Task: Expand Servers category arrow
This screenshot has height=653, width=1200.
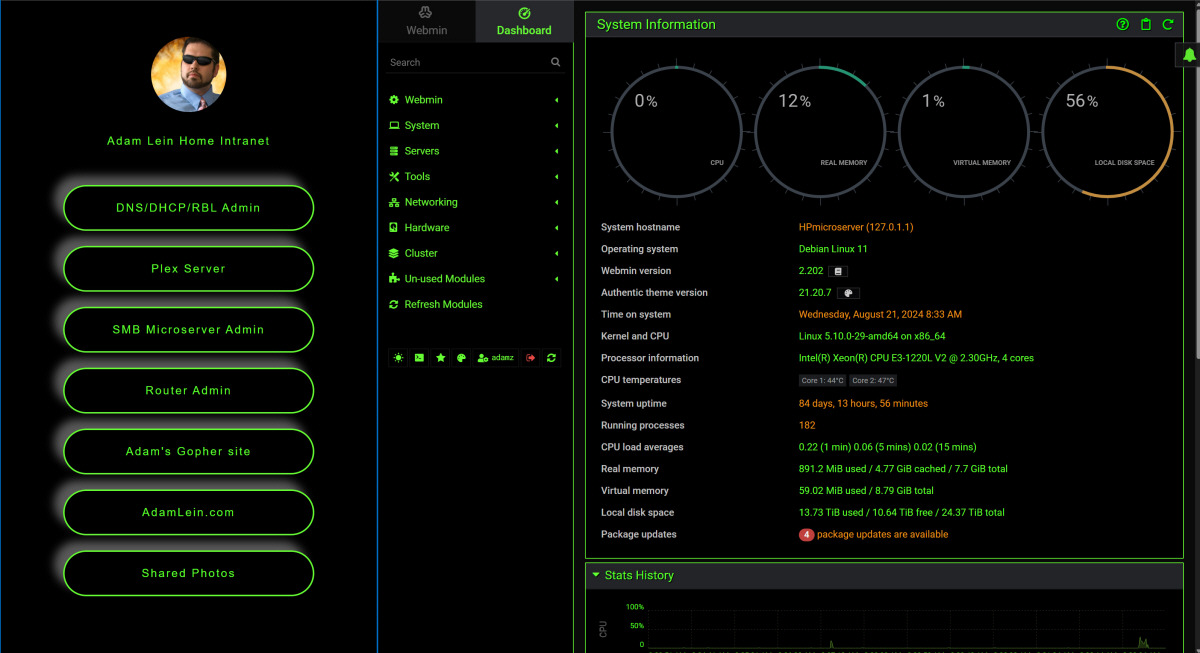Action: click(x=556, y=151)
